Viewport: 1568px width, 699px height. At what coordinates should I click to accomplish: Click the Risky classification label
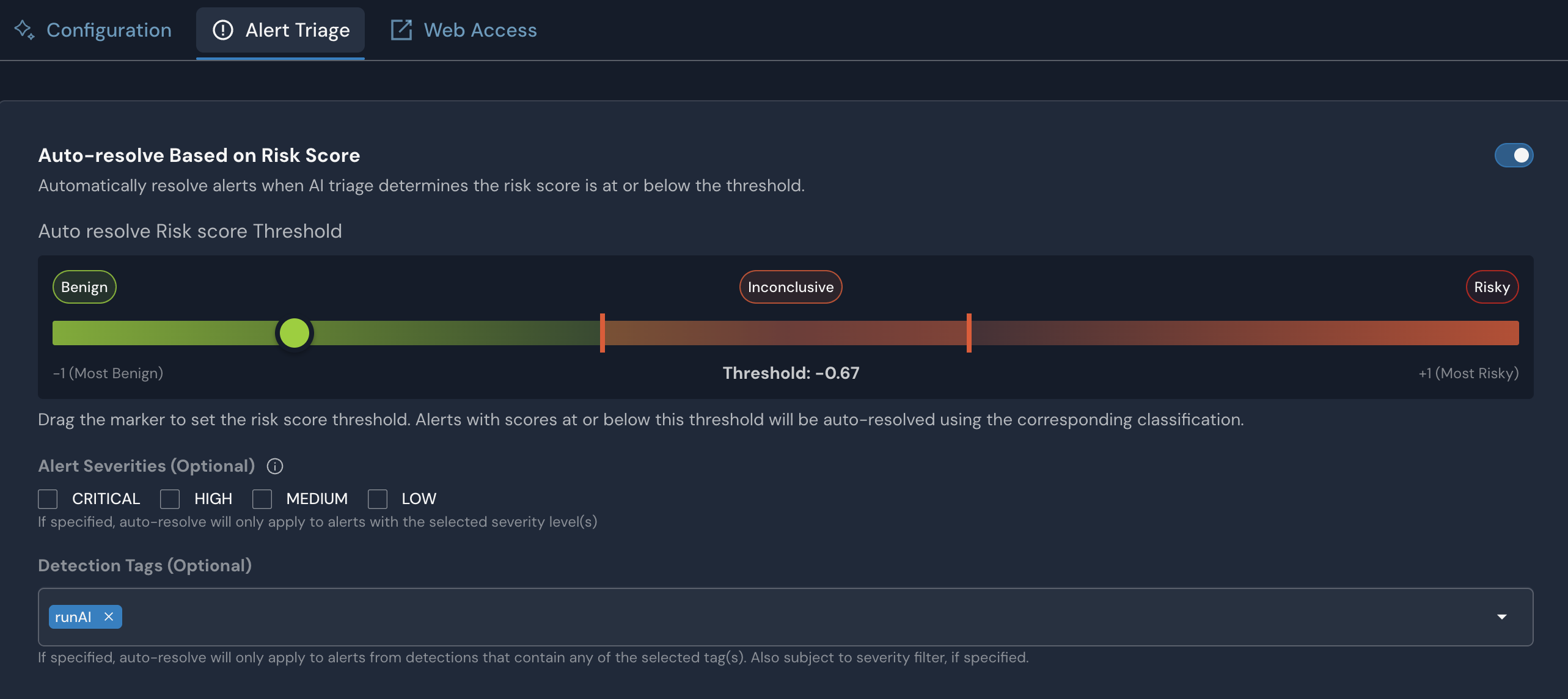tap(1492, 287)
